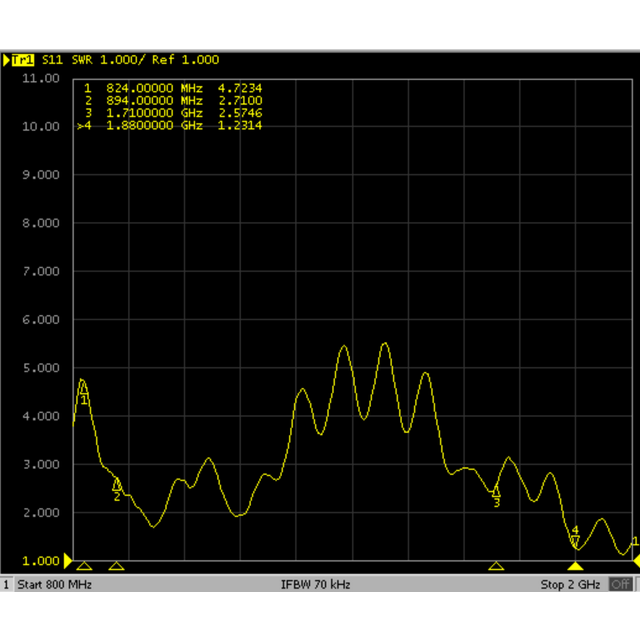Image resolution: width=640 pixels, height=640 pixels.
Task: Select marker 1 row at 824.00000 MHz
Action: pos(173,88)
